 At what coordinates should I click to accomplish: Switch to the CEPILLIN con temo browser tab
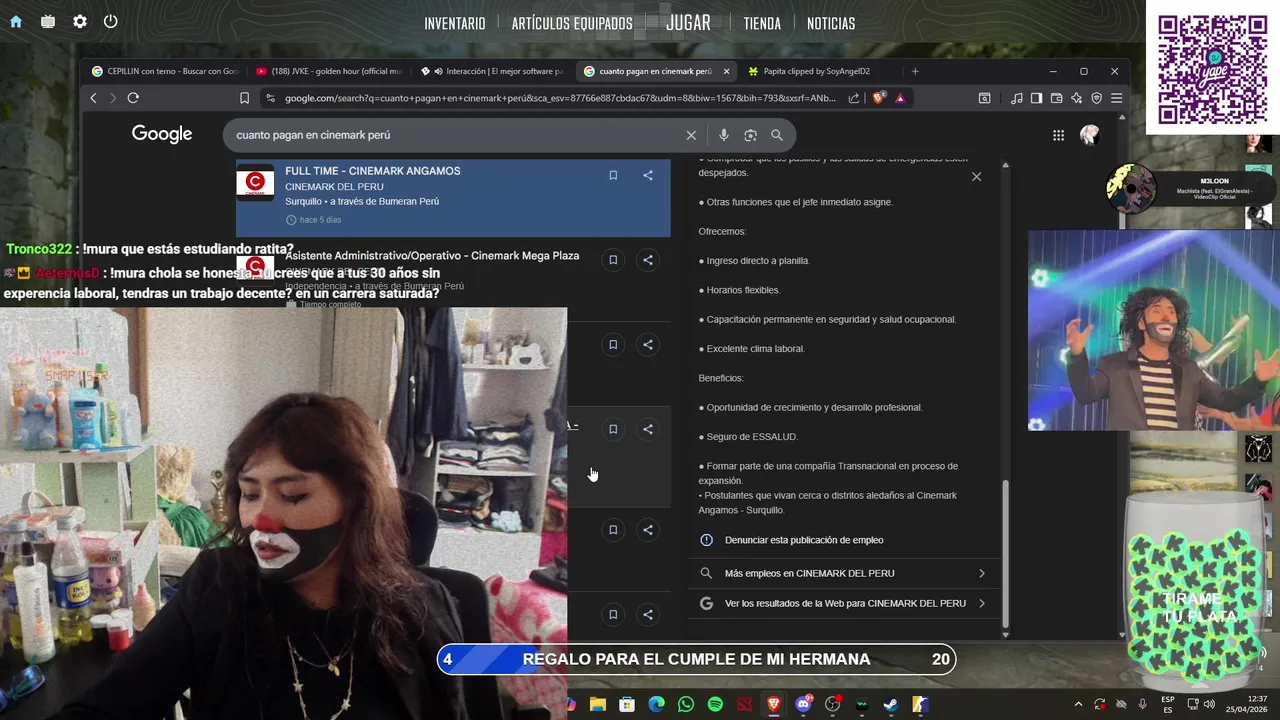165,71
